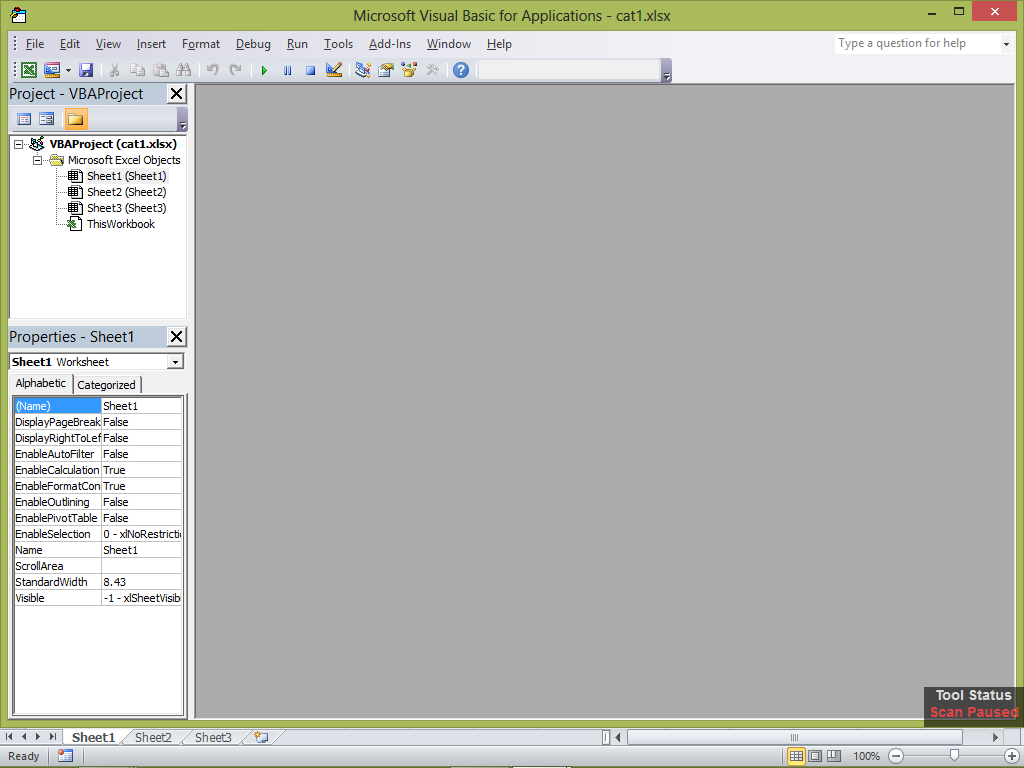Open the Debug menu
Viewport: 1024px width, 768px height.
pyautogui.click(x=253, y=44)
